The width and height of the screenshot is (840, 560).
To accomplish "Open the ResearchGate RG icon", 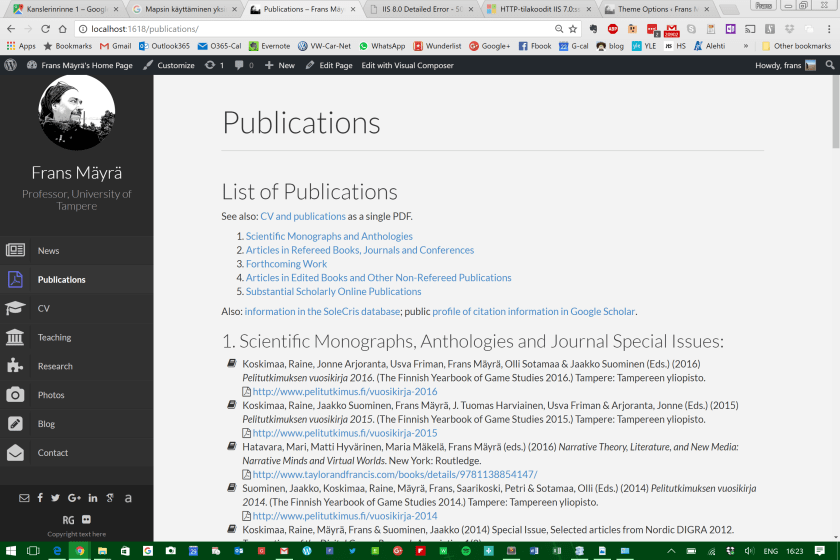I will (x=68, y=519).
